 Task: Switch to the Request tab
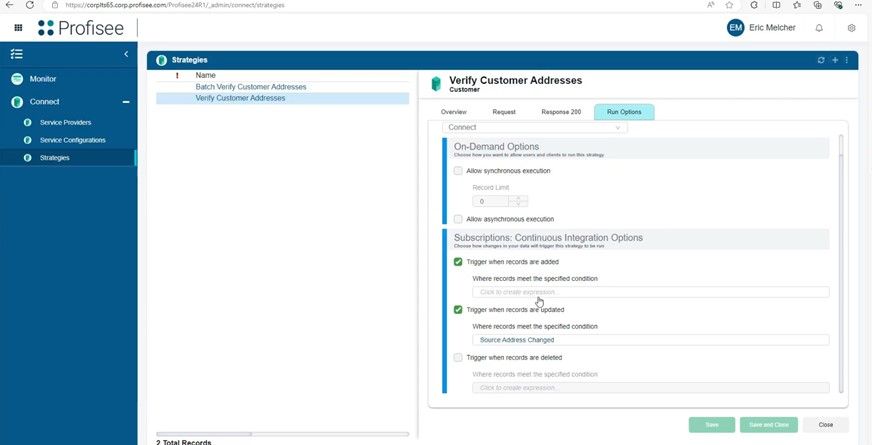(x=504, y=112)
